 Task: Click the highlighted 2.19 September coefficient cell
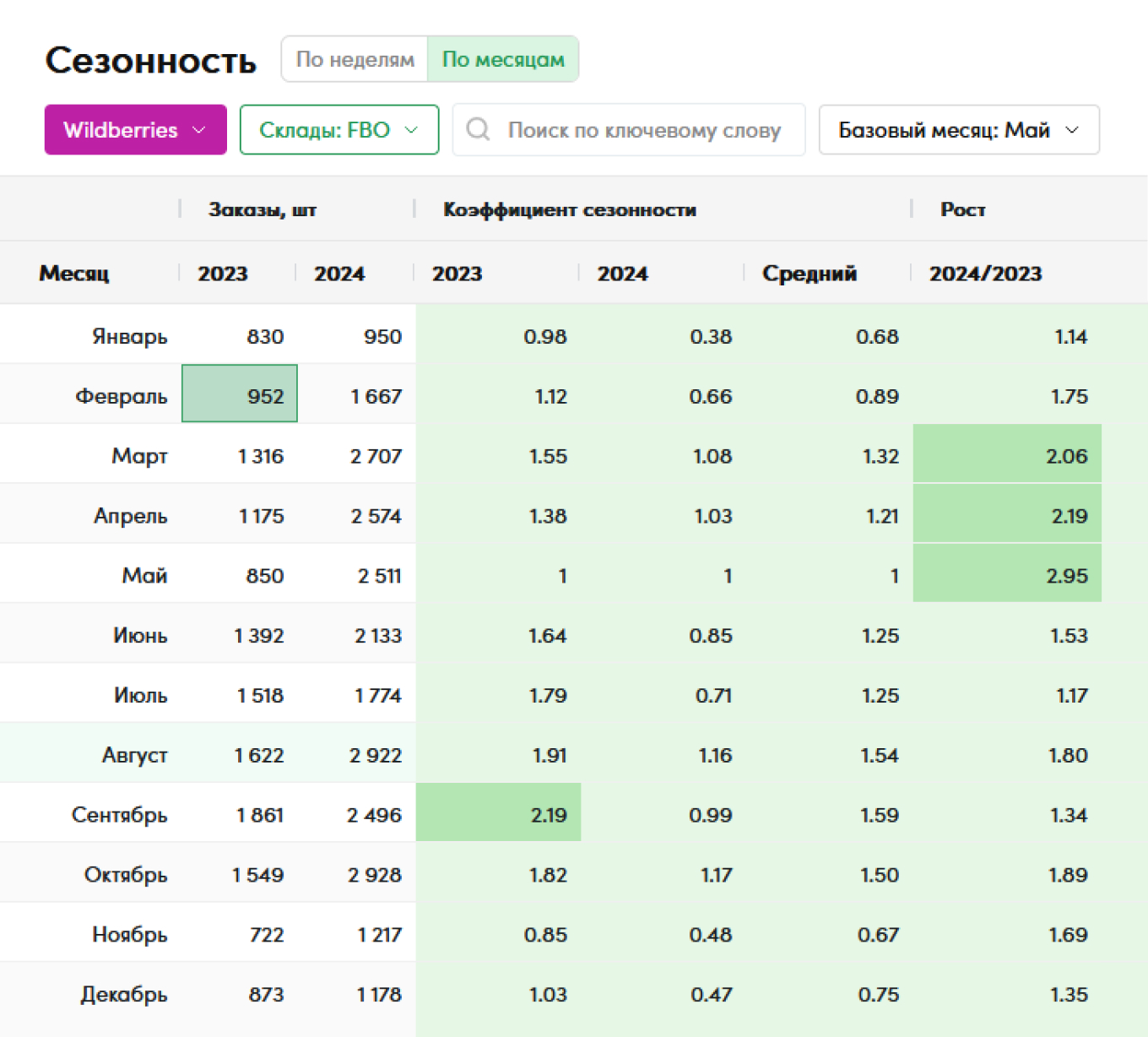[x=499, y=814]
